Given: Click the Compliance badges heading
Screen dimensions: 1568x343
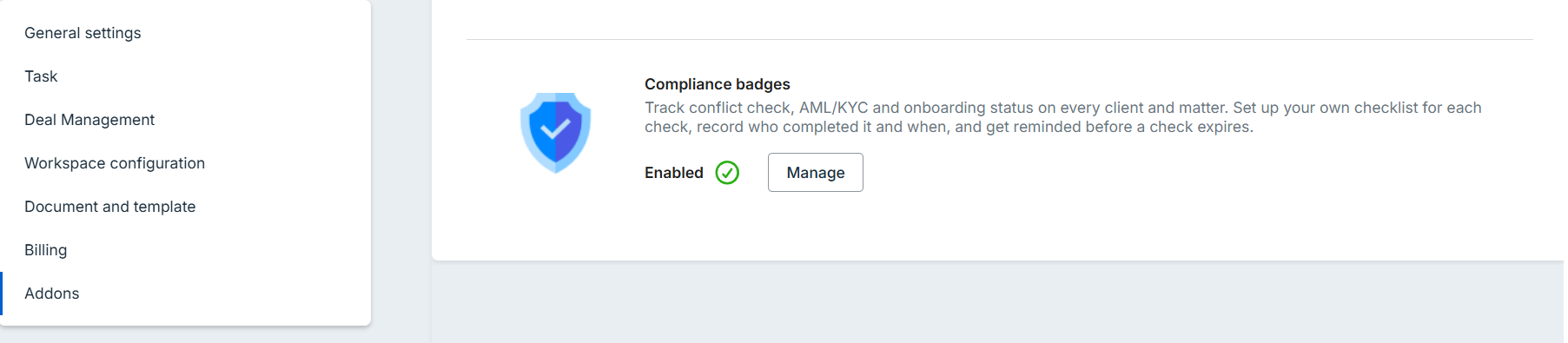Looking at the screenshot, I should click(x=718, y=84).
